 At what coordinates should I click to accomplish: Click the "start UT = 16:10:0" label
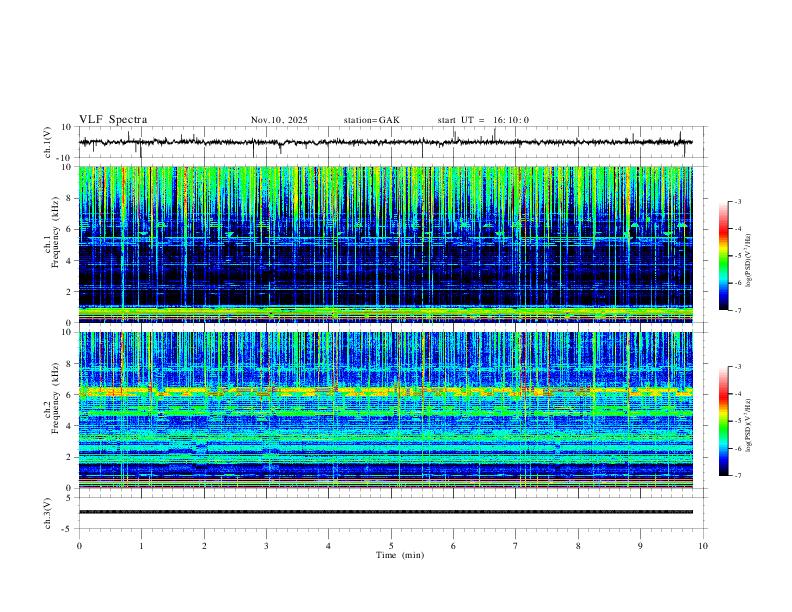[483, 120]
